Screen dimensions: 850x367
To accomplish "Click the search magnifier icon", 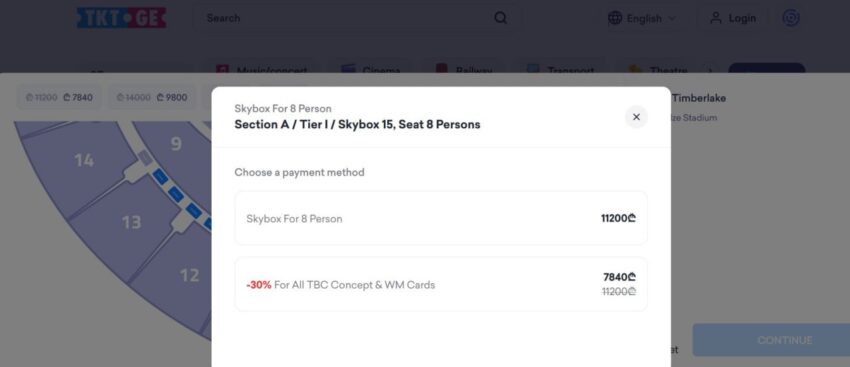I will (500, 18).
